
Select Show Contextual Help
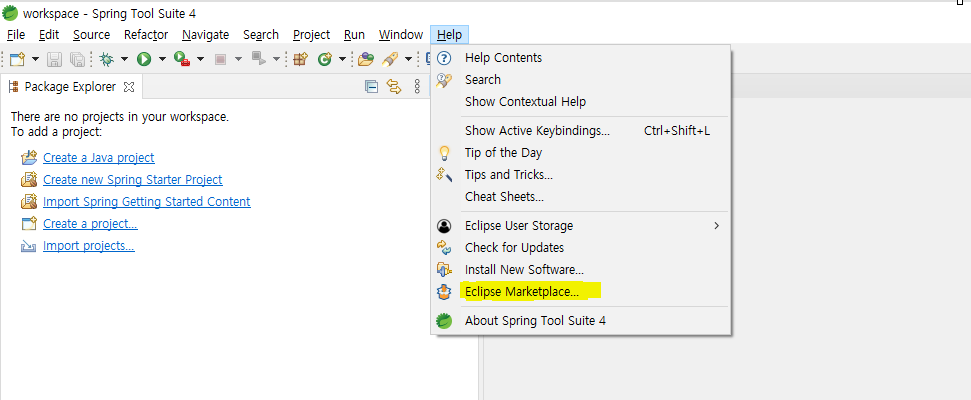tap(581, 102)
